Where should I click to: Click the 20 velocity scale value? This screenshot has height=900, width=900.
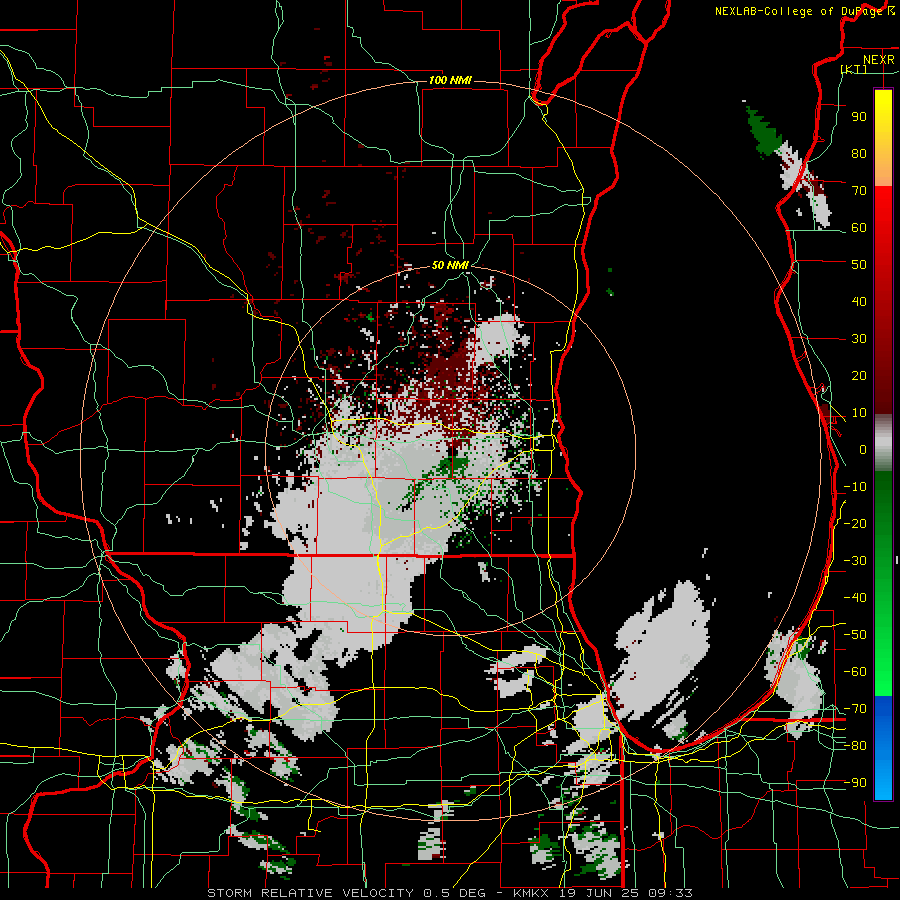tap(859, 376)
